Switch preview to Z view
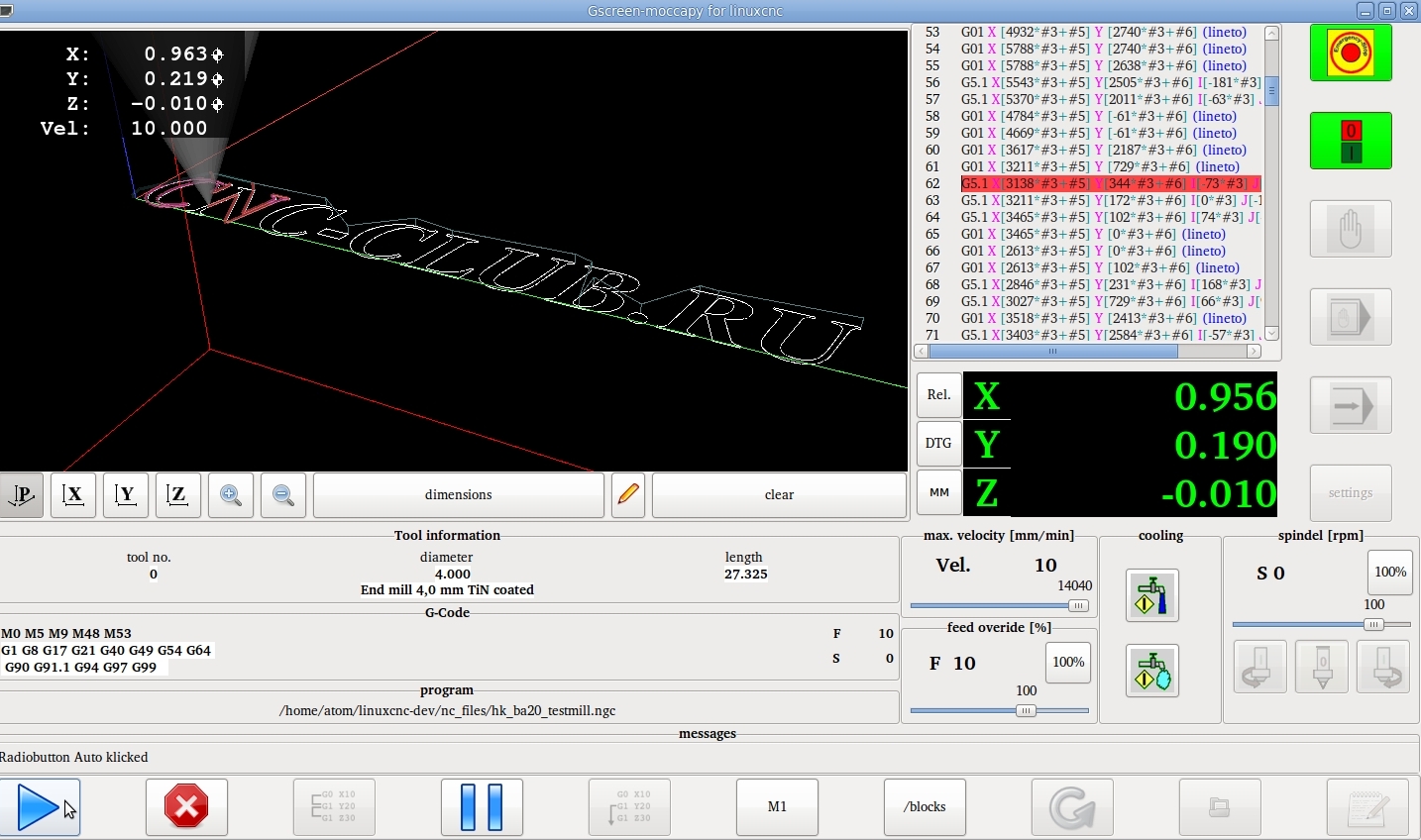 pyautogui.click(x=178, y=495)
